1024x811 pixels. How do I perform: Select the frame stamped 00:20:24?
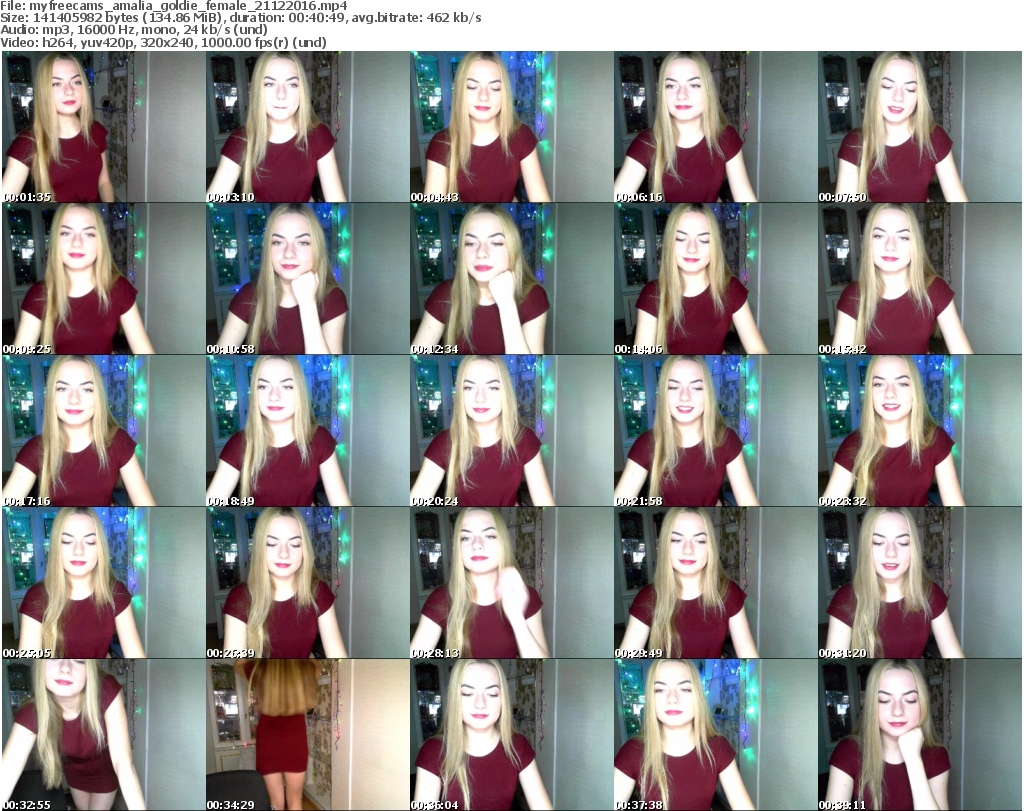(511, 431)
